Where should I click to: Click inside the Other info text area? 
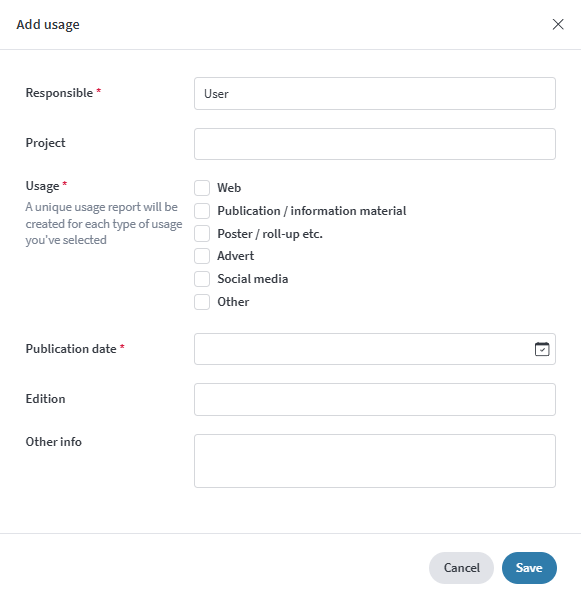point(375,461)
